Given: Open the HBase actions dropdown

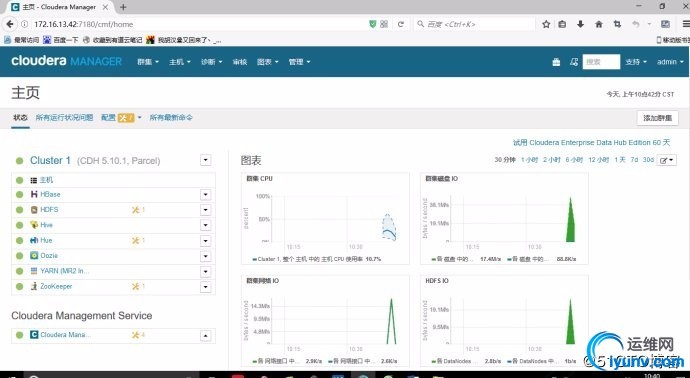Looking at the screenshot, I should pos(206,195).
